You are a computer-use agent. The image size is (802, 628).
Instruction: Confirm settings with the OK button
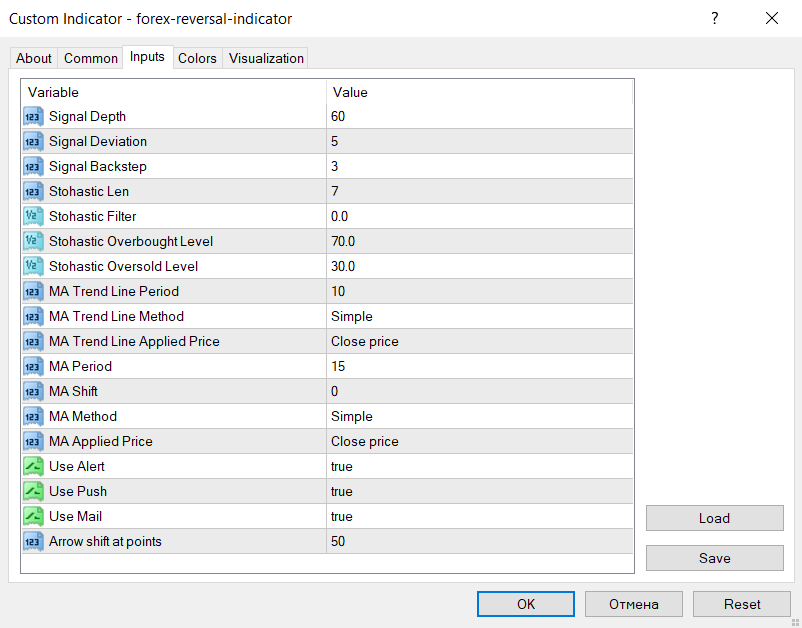pyautogui.click(x=526, y=604)
